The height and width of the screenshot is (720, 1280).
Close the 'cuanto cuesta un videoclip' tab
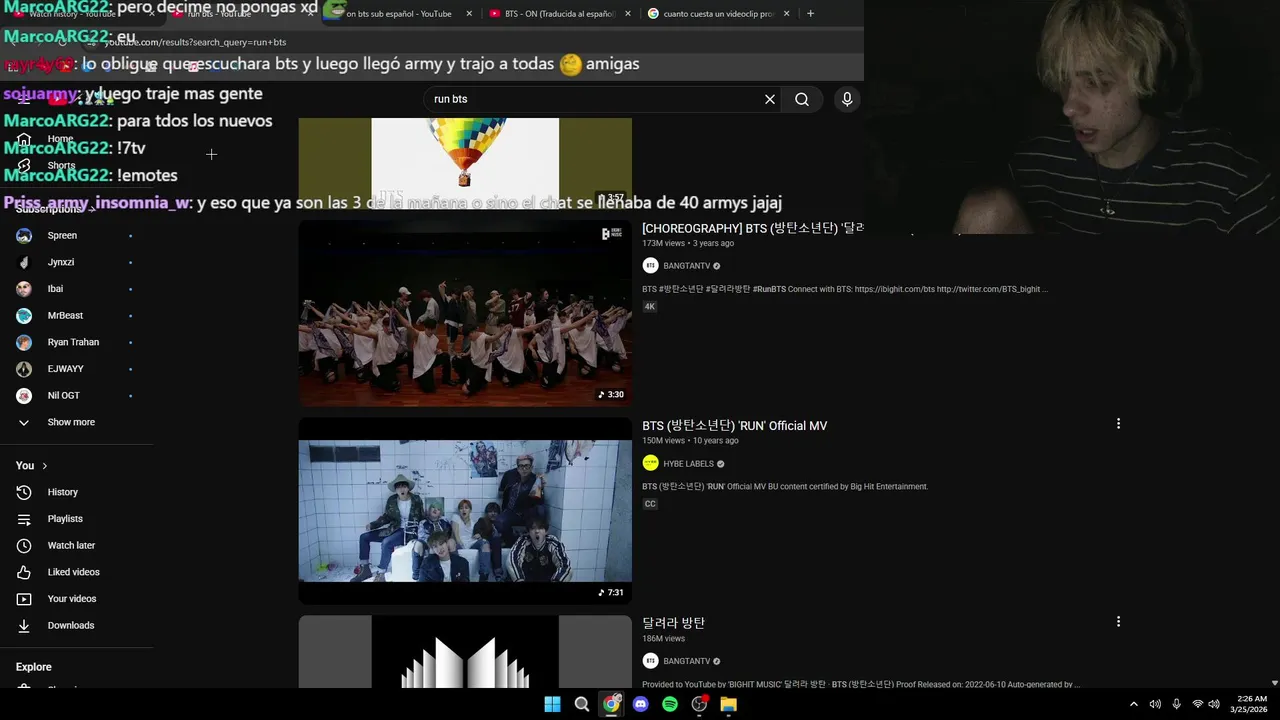(x=786, y=14)
